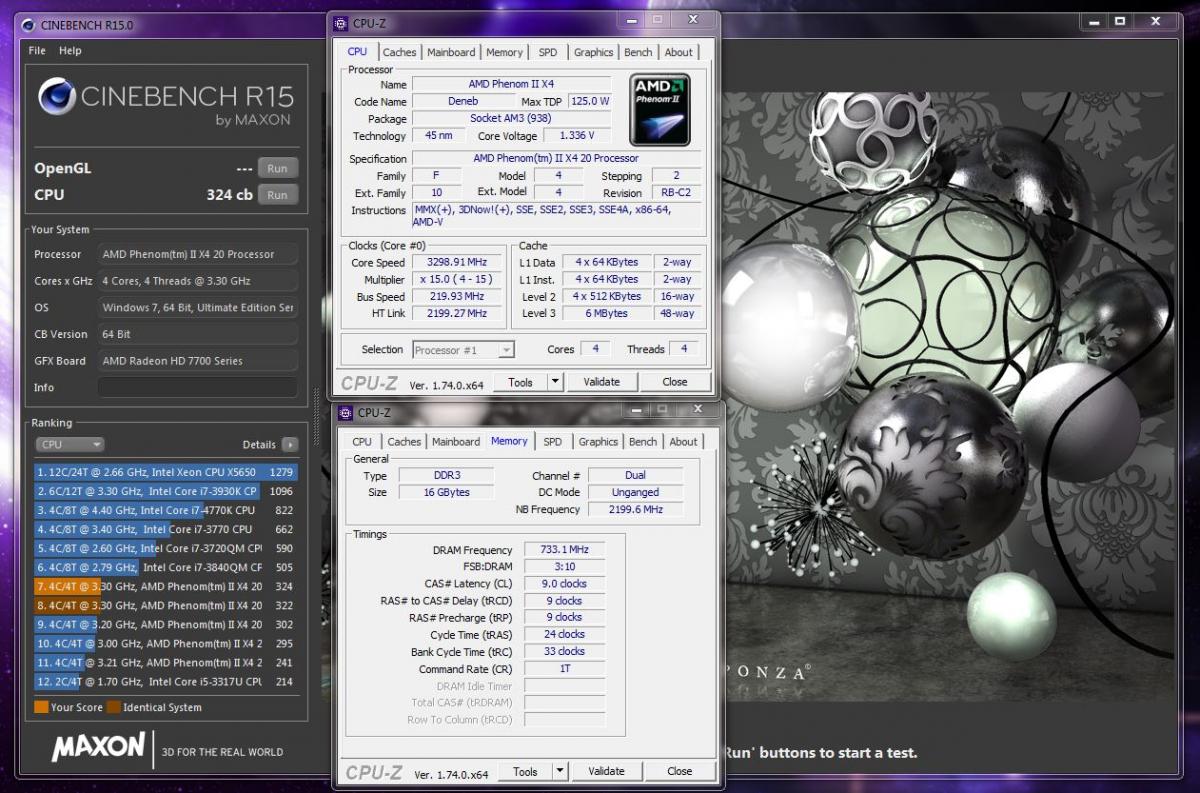Select Memory tab in bottom CPU-Z window
Screen dimensions: 1200x793
[509, 441]
